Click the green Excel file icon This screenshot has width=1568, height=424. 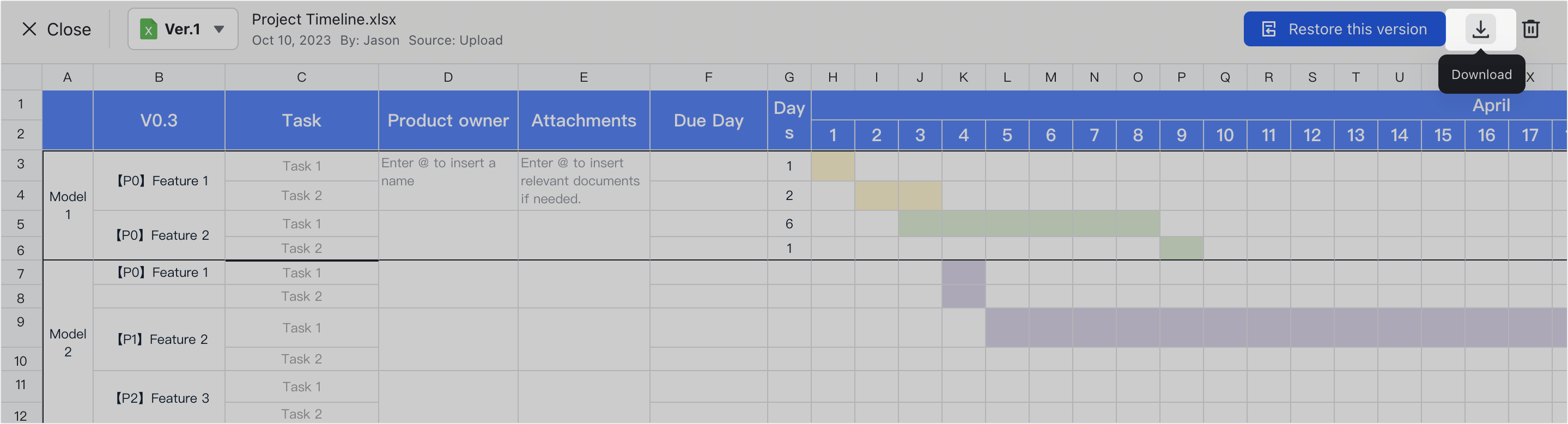point(149,29)
